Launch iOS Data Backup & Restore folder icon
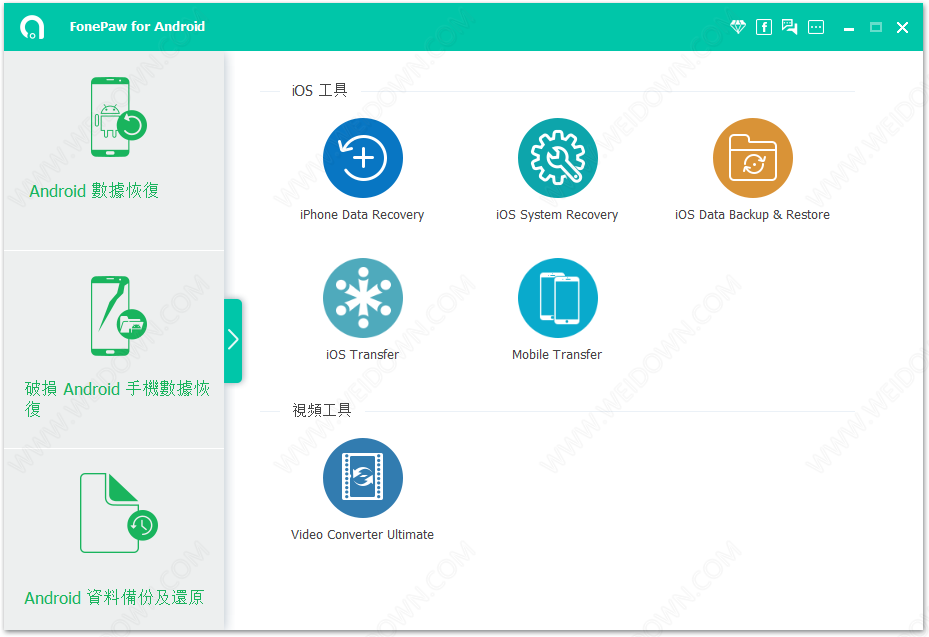Viewport: 929px width, 637px height. click(752, 158)
